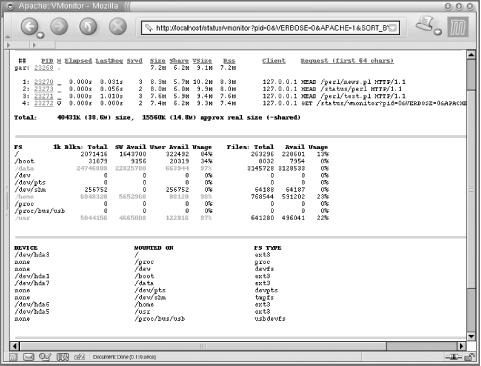Viewport: 481px width, 366px height.
Task: Click the Reload page button
Action: [88, 26]
